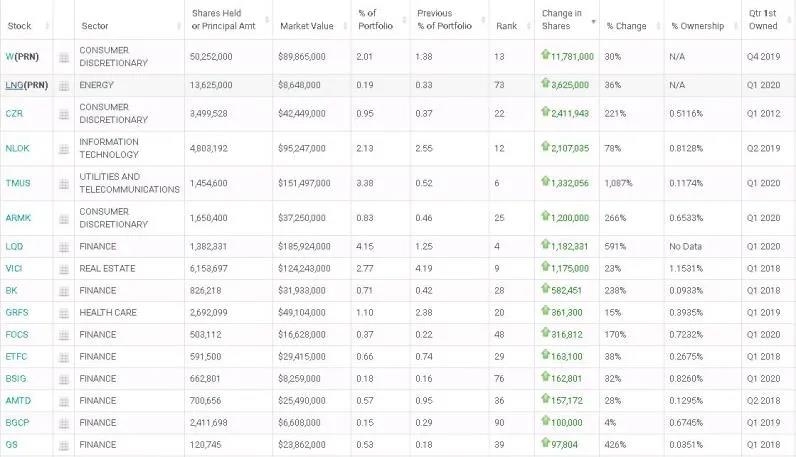This screenshot has width=796, height=457.
Task: Sort by the % Ownership column
Action: coord(697,26)
